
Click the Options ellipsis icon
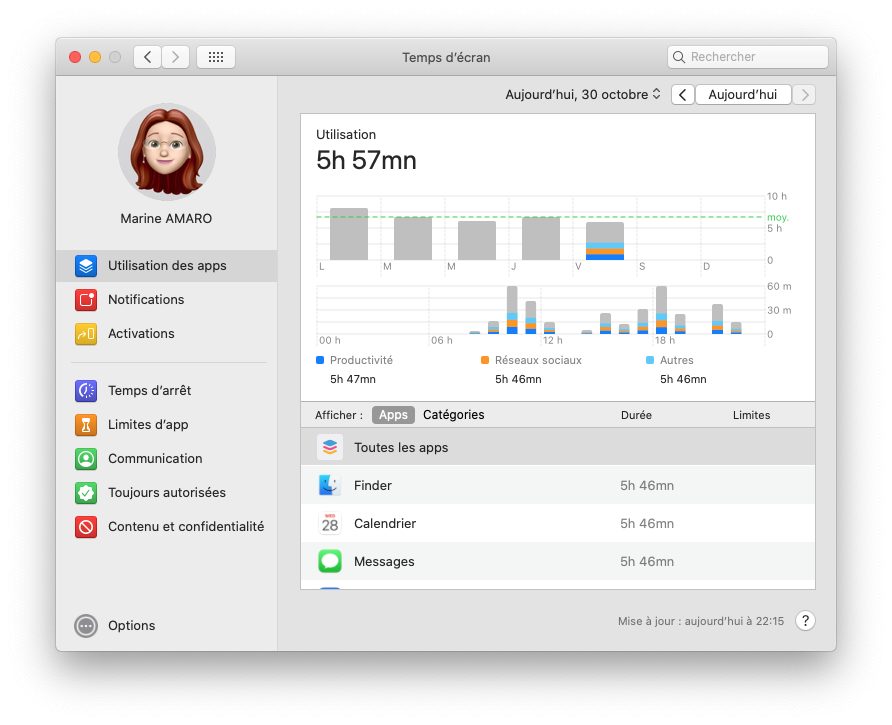(86, 626)
